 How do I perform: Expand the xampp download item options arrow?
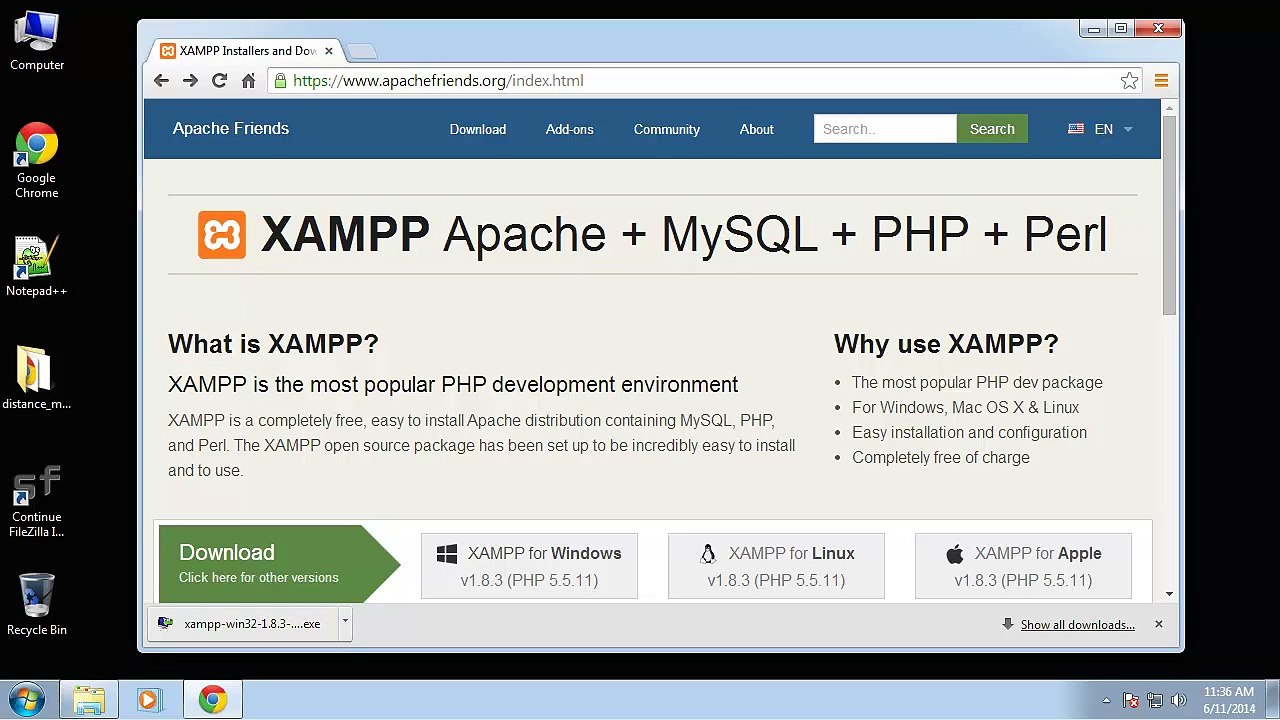click(345, 623)
